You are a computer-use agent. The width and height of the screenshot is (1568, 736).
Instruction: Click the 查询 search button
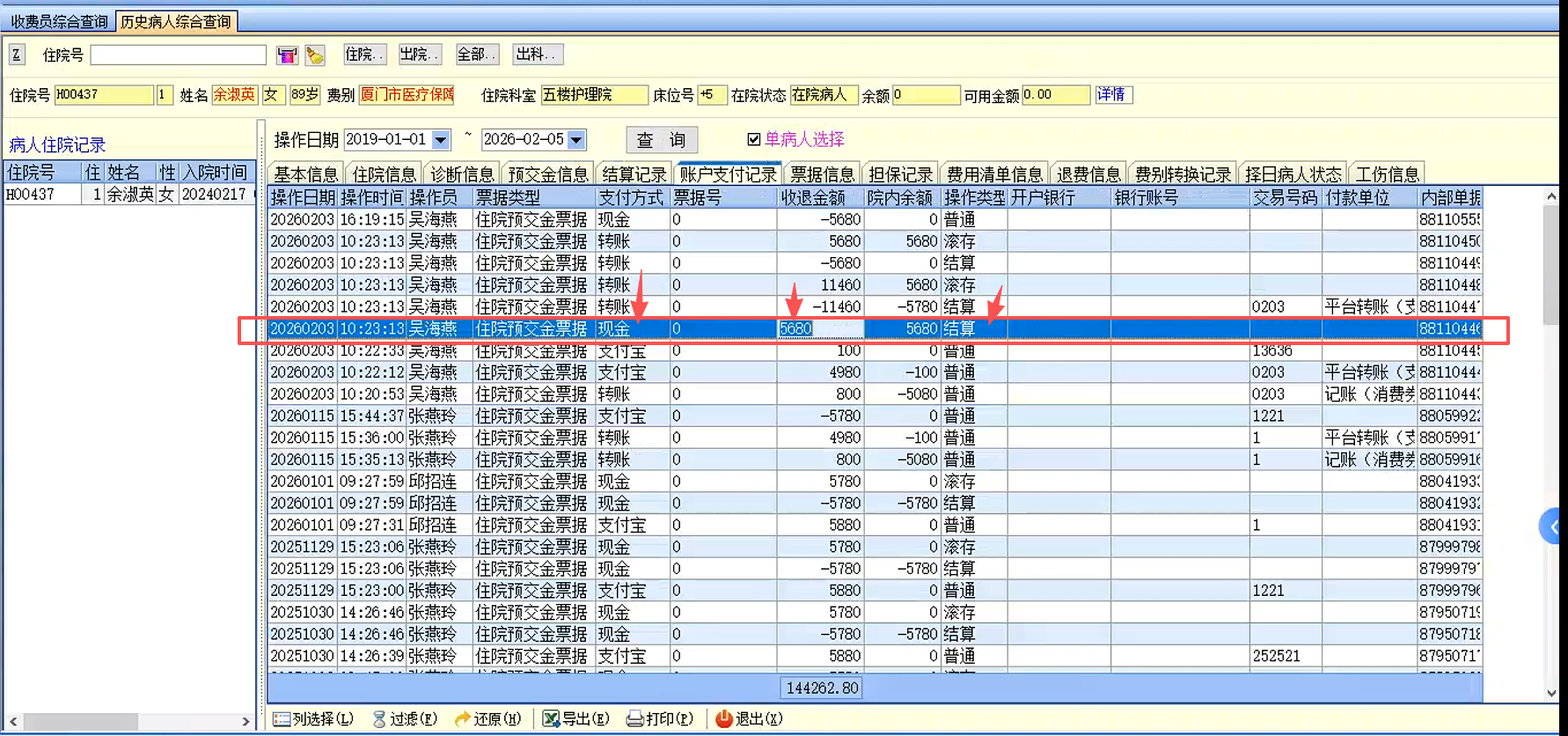click(662, 140)
